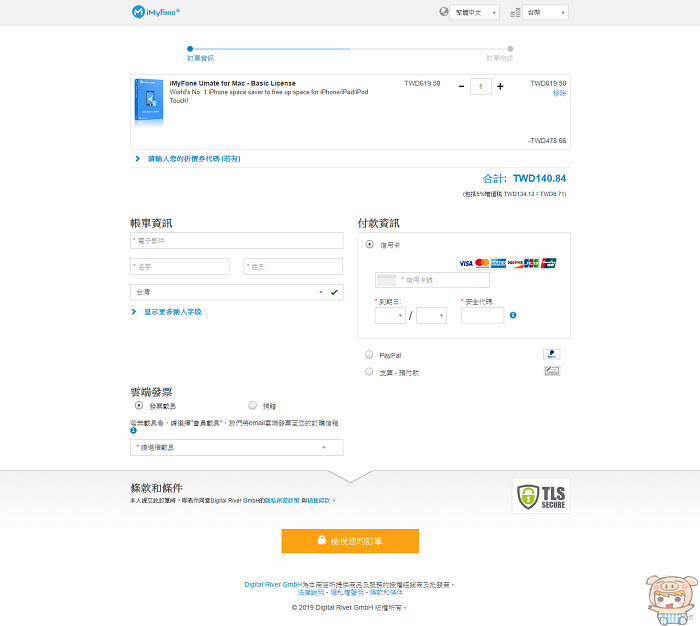Open the privacy policy link in terms
Screen dimensions: 700x626
click(282, 501)
